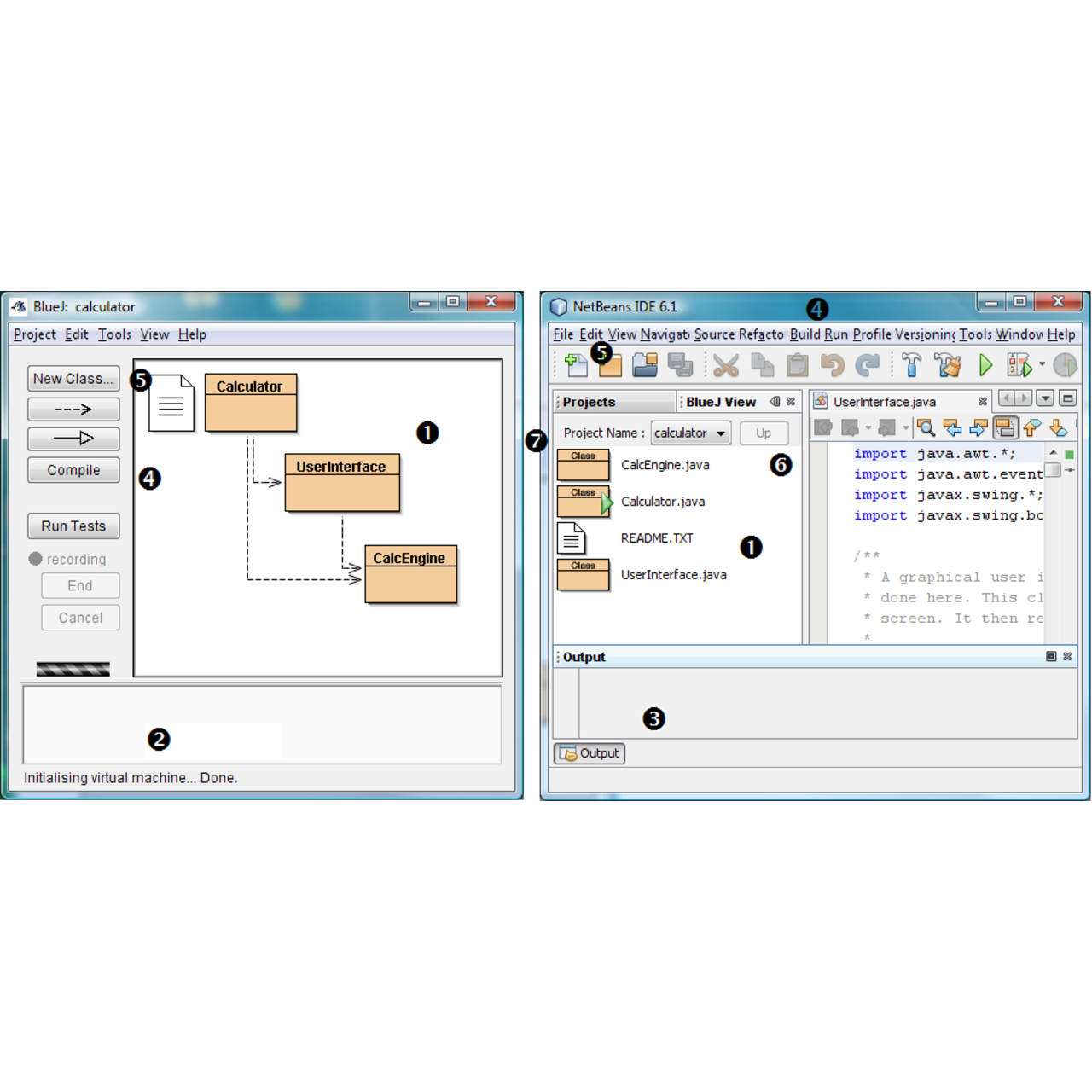Open the Tools menu in BlueJ
The image size is (1092, 1092).
coord(113,334)
